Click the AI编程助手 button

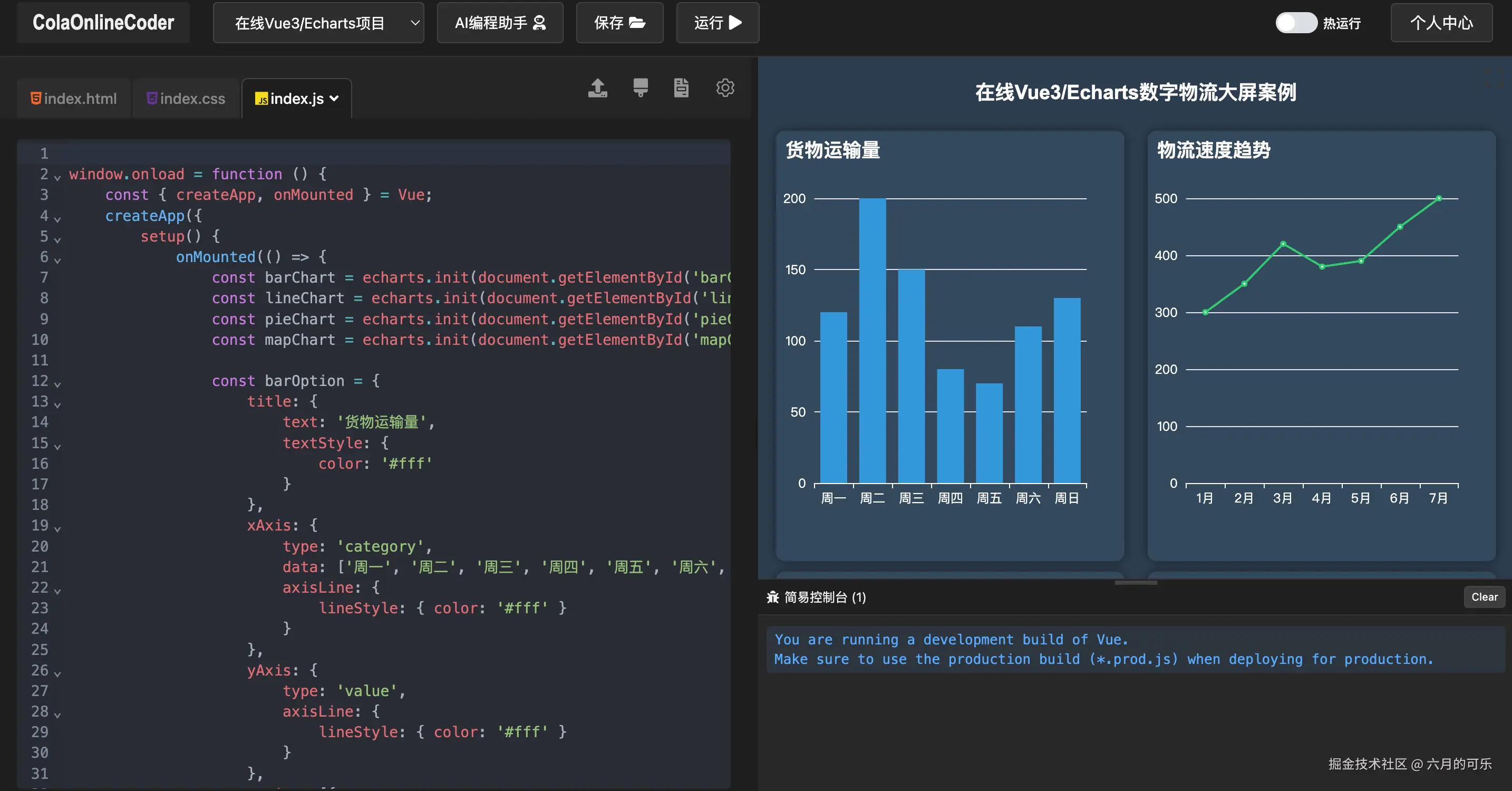pos(500,23)
